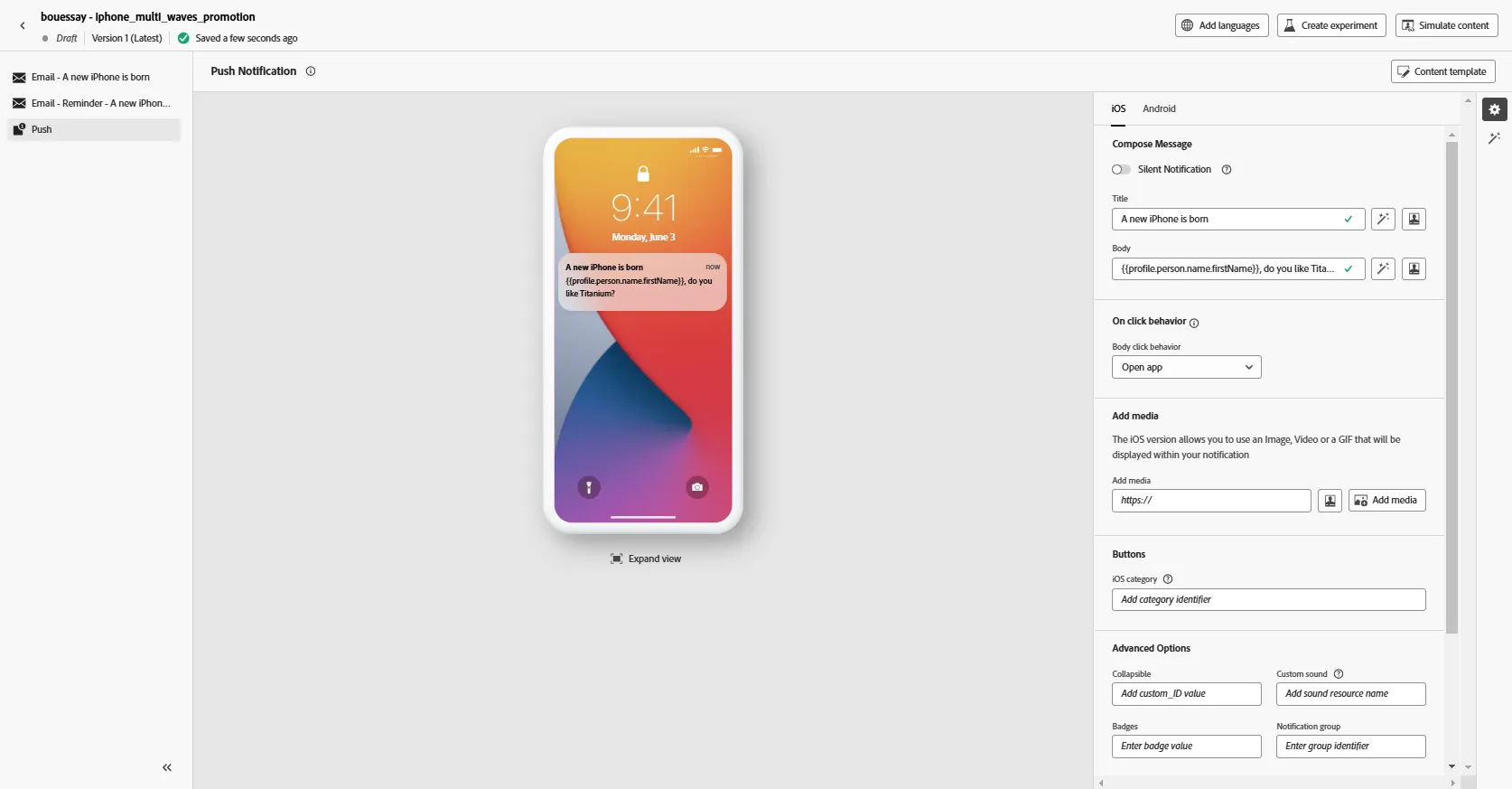Screen dimensions: 1512x789
Task: Open personalization wand for the Body field
Action: coord(1383,269)
